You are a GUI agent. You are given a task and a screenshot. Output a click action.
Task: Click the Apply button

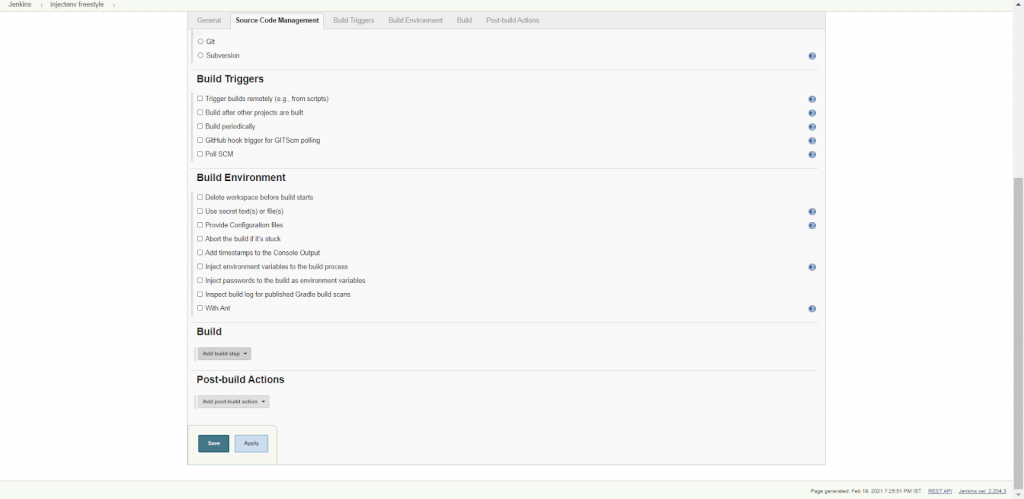(251, 443)
